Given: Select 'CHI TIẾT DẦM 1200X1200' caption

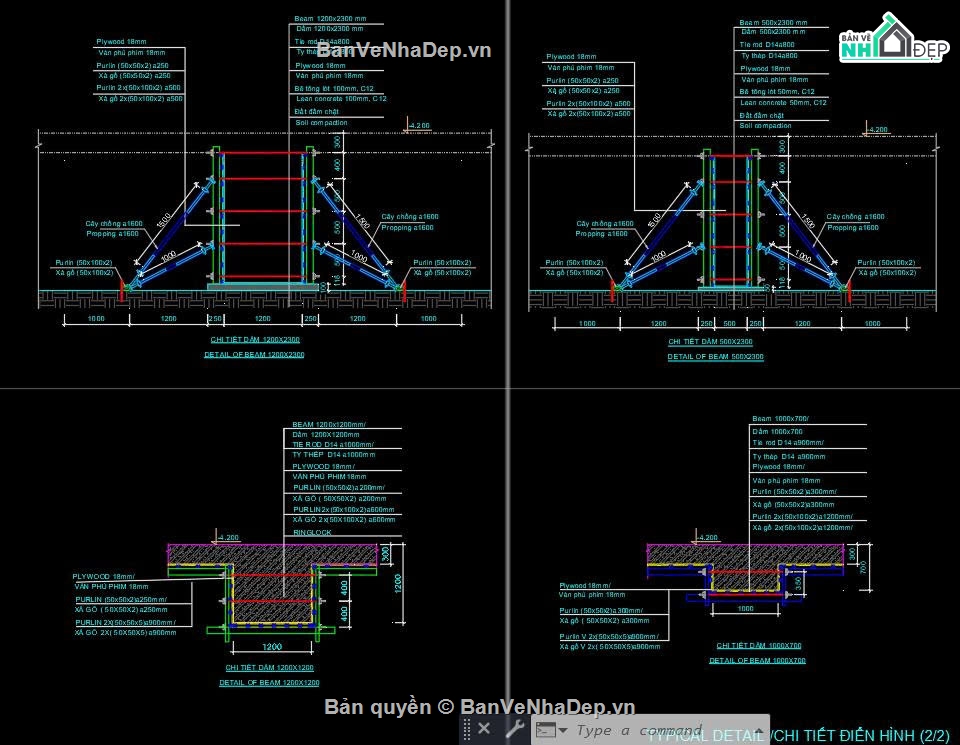Looking at the screenshot, I should (269, 668).
